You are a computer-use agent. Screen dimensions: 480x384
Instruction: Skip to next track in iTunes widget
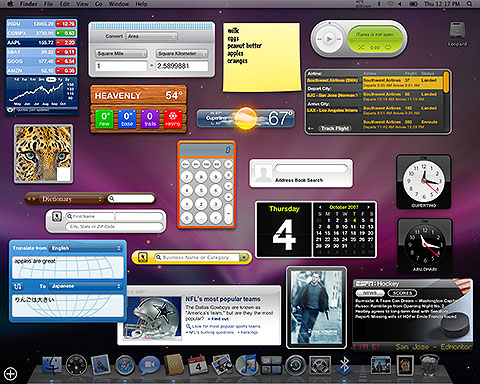[339, 39]
